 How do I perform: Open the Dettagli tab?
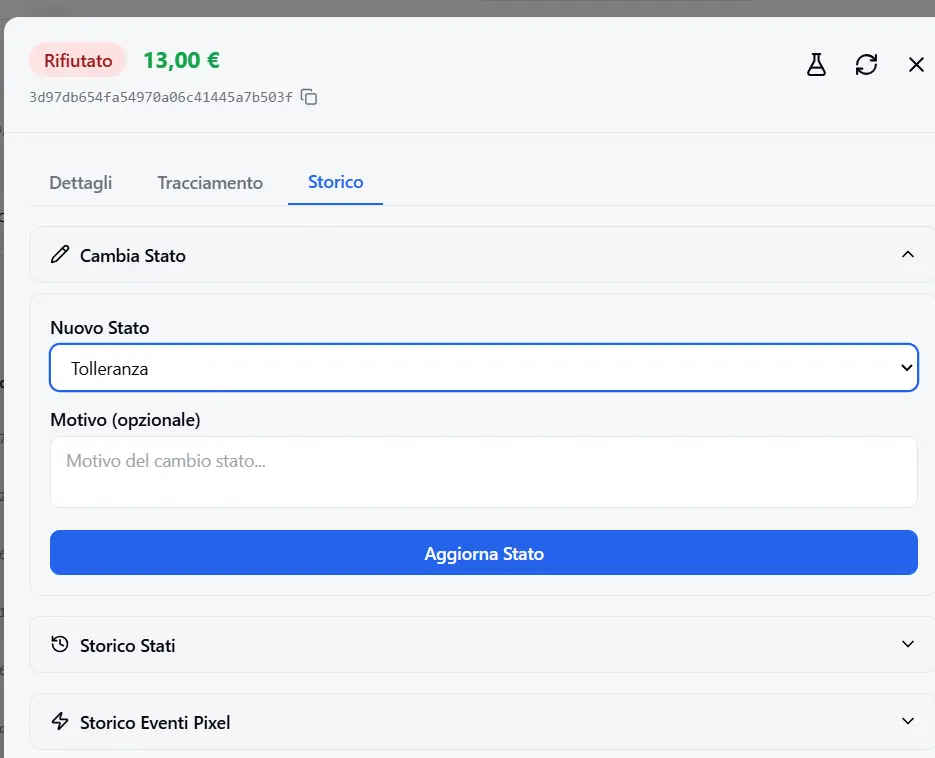(x=81, y=182)
